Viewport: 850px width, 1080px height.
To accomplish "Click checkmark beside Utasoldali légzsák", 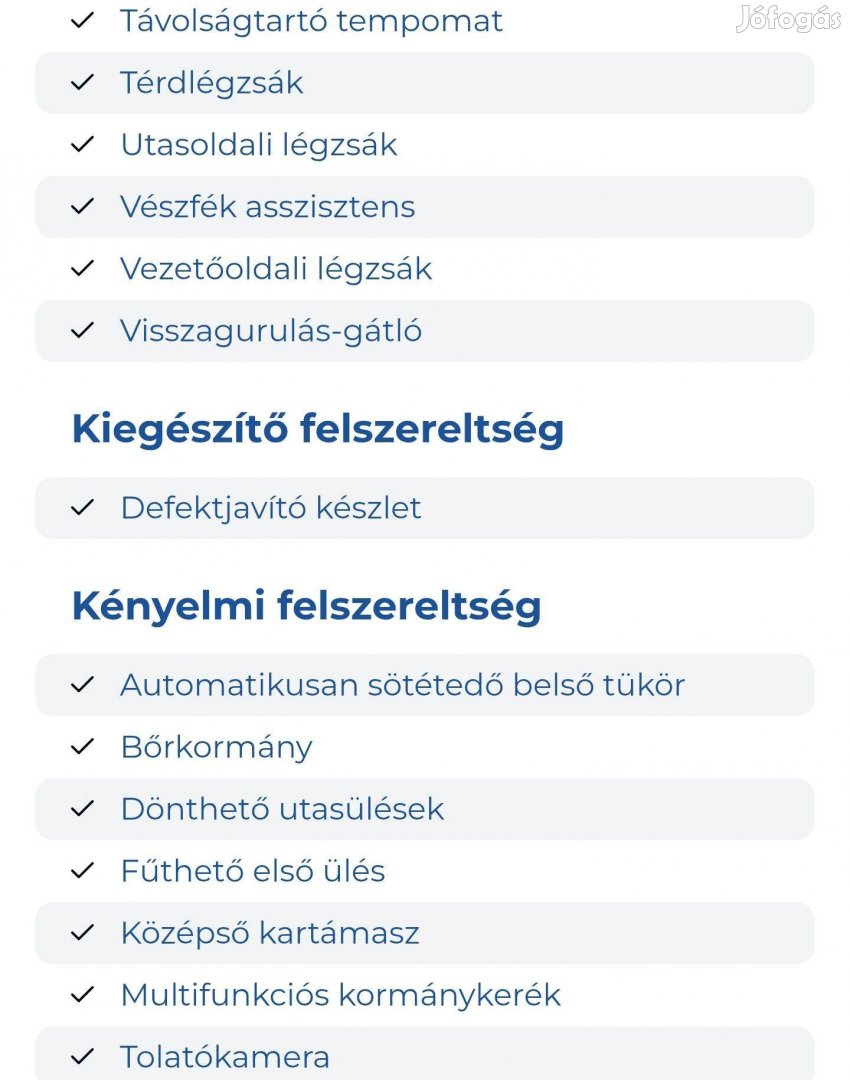I will tap(82, 145).
